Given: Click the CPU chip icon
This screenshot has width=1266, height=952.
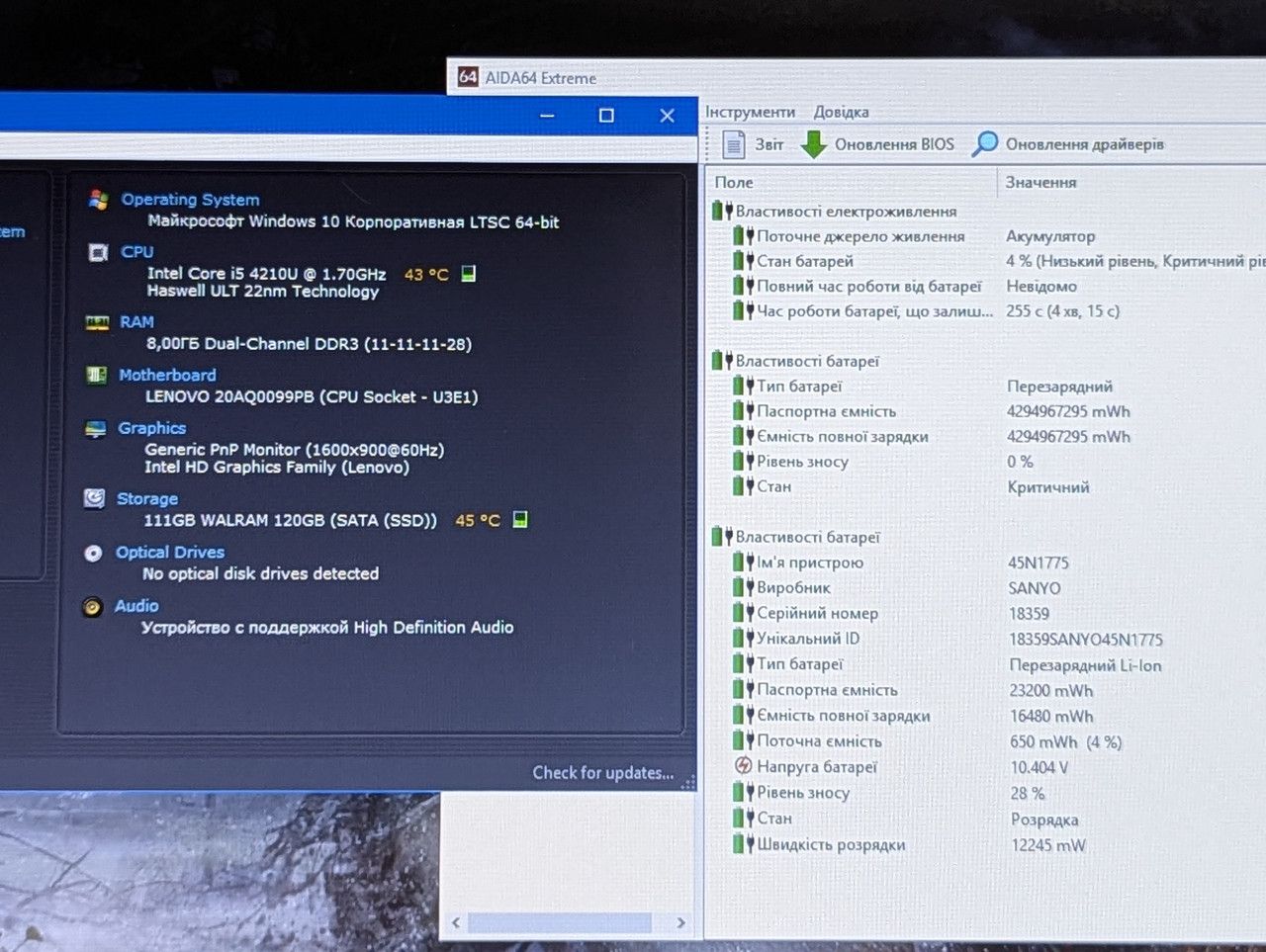Looking at the screenshot, I should [x=98, y=252].
